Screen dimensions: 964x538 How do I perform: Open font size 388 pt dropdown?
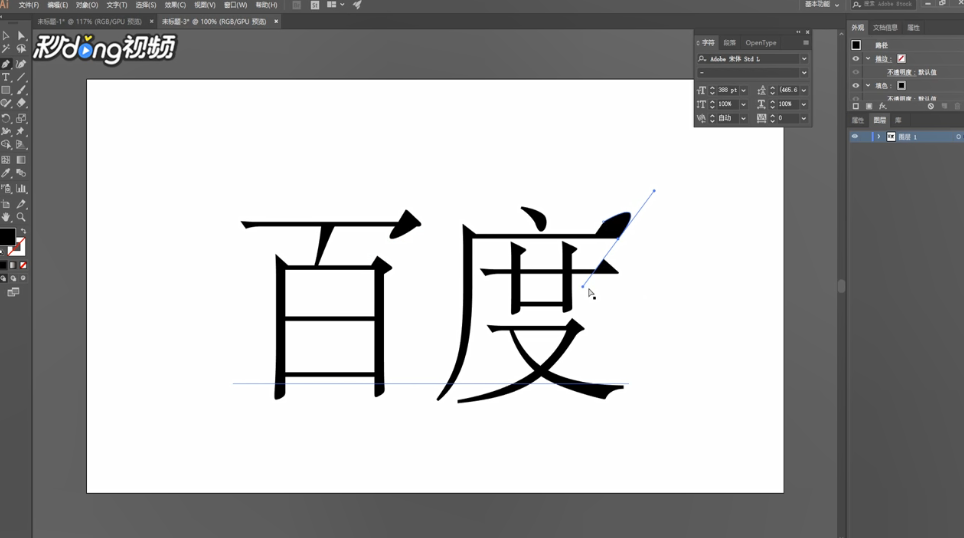(x=743, y=90)
